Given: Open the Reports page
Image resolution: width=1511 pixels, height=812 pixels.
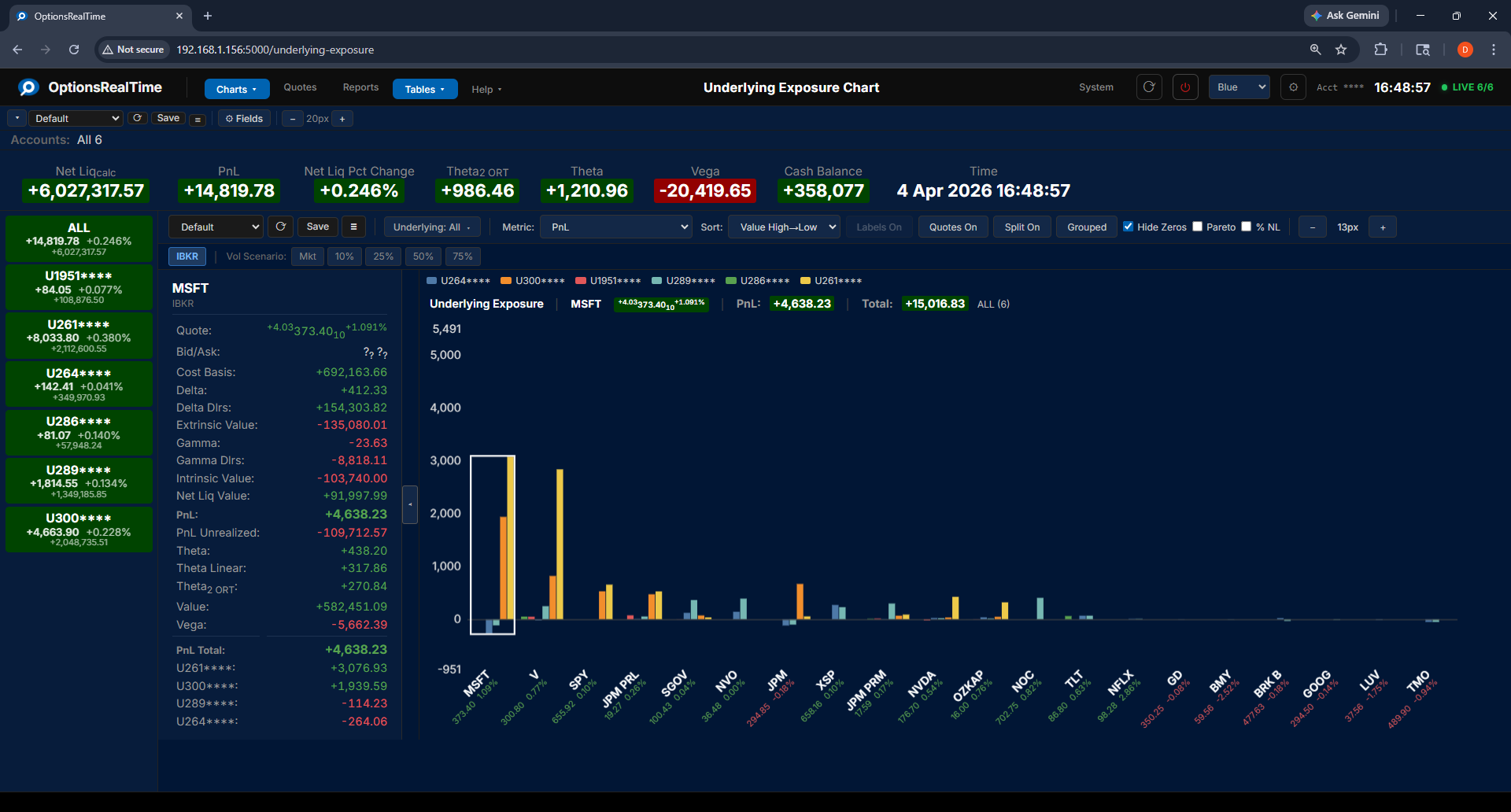Looking at the screenshot, I should click(360, 87).
